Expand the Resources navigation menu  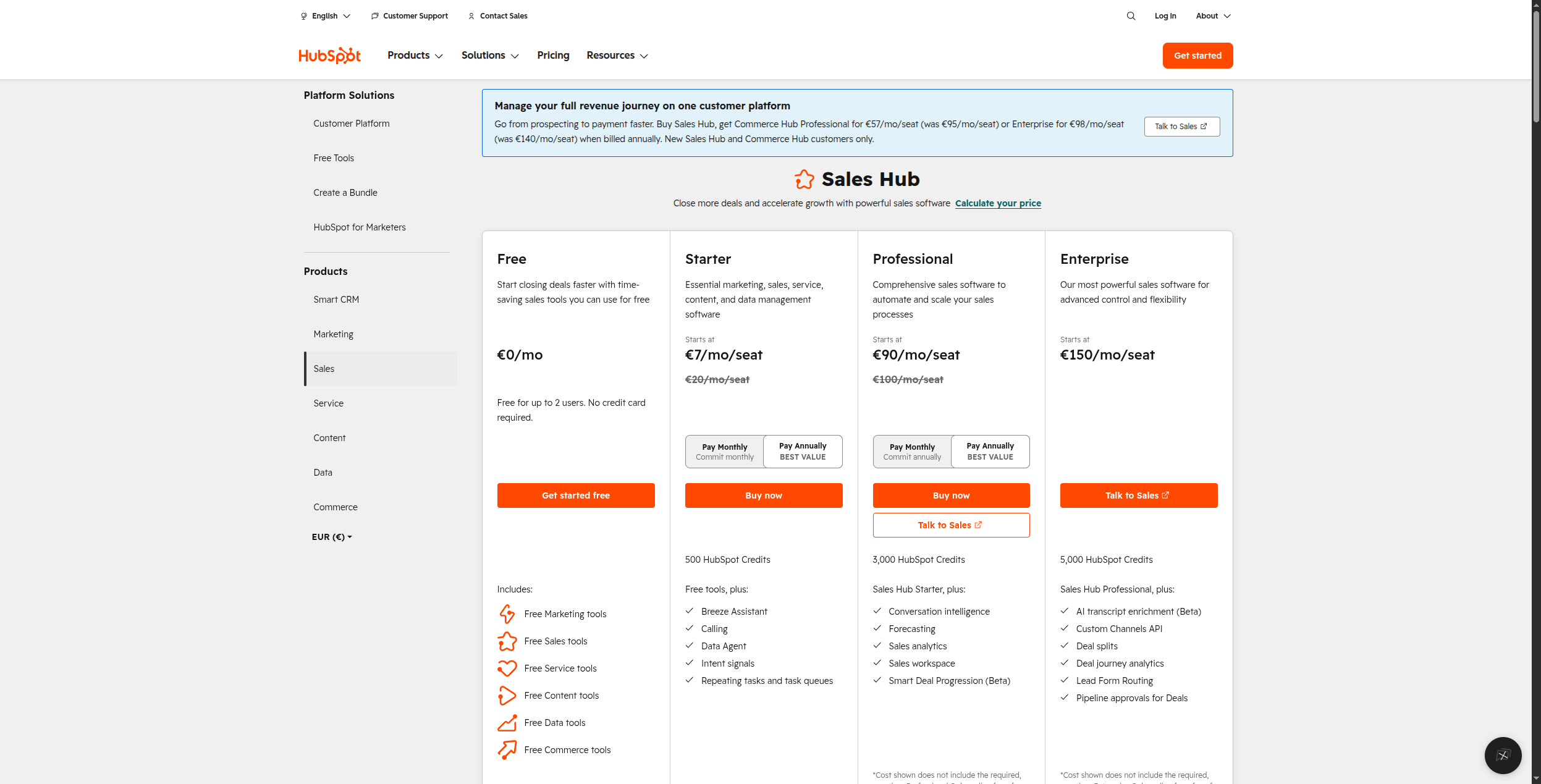tap(617, 56)
